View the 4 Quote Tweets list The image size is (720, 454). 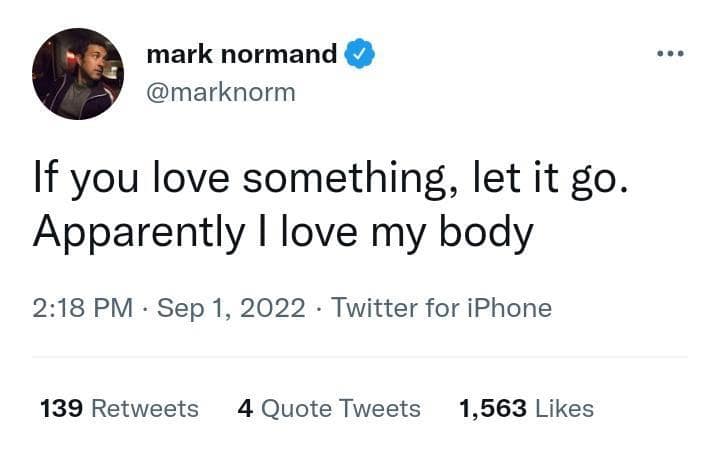coord(329,408)
